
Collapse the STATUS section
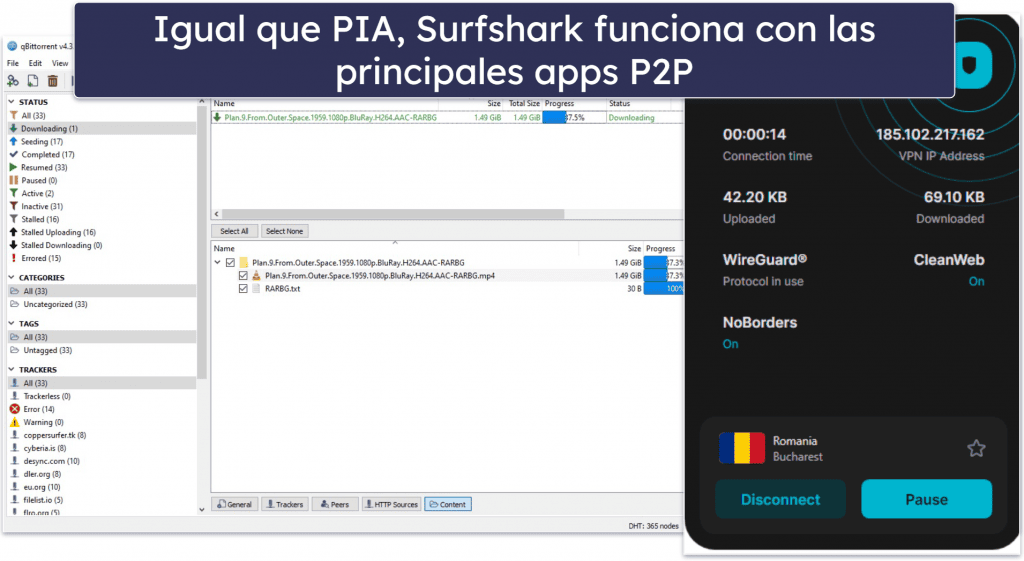(11, 102)
